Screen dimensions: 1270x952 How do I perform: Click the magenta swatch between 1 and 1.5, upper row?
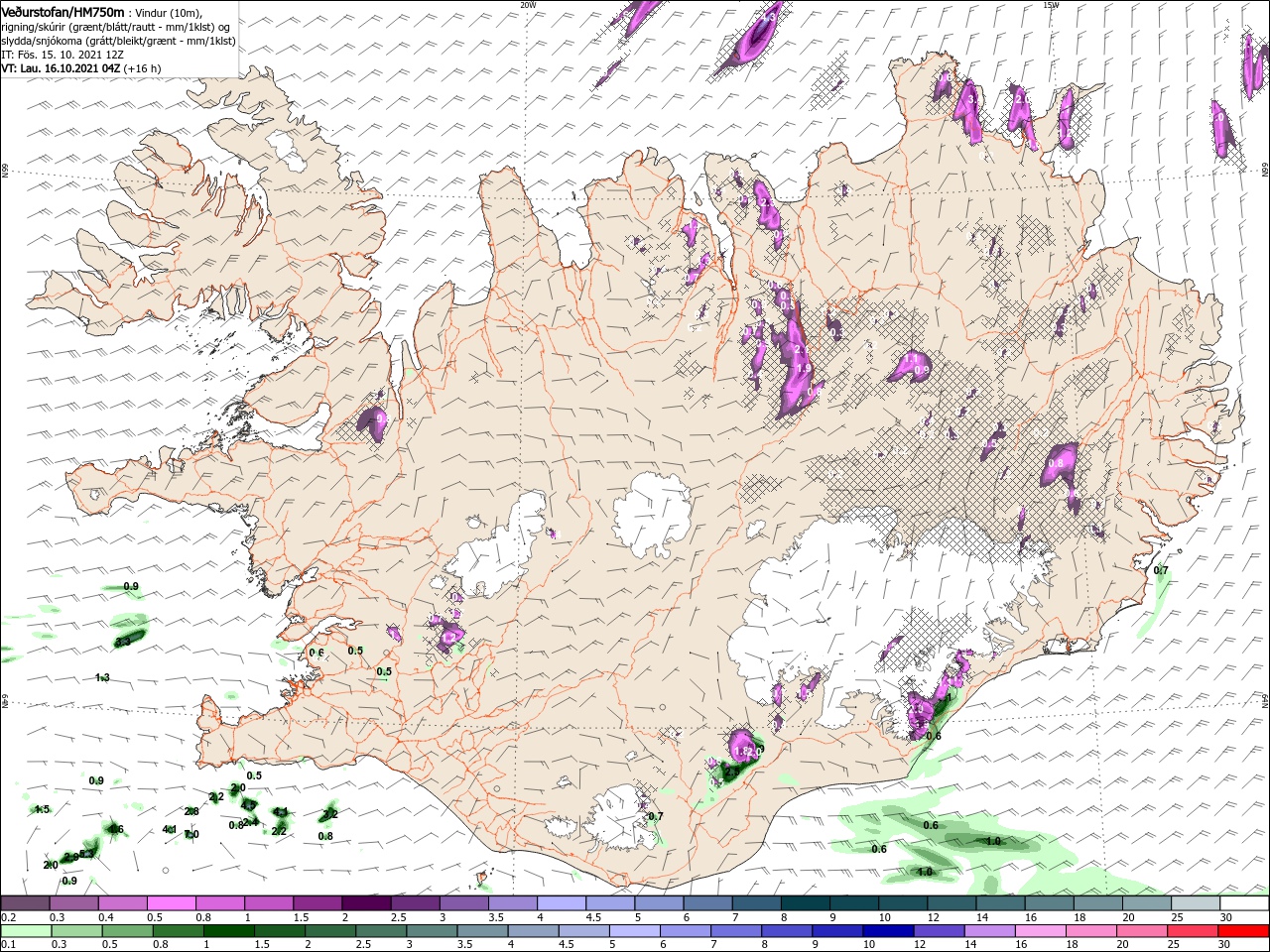click(x=268, y=903)
